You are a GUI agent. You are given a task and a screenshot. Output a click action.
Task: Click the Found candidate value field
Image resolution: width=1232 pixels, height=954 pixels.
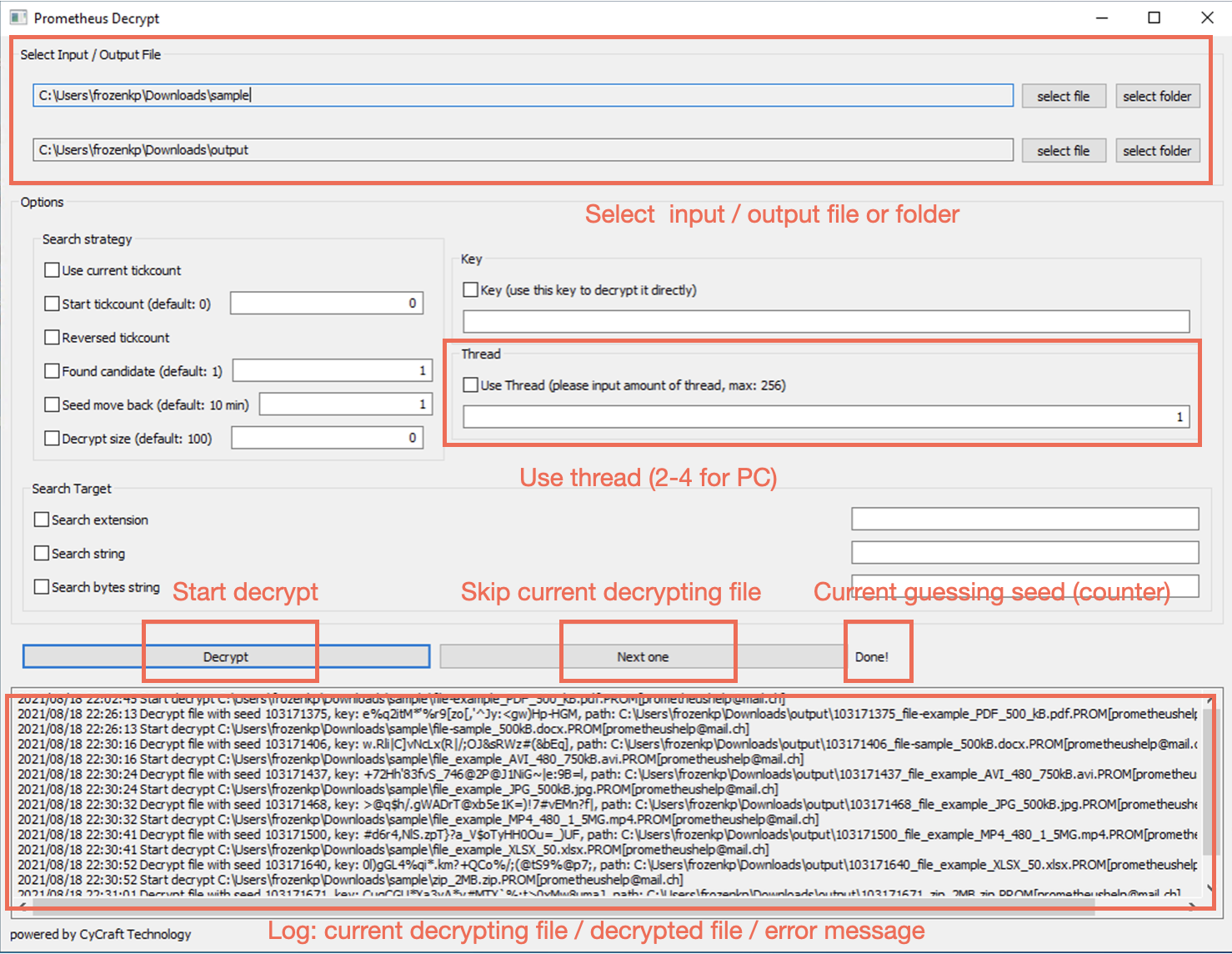click(x=333, y=370)
